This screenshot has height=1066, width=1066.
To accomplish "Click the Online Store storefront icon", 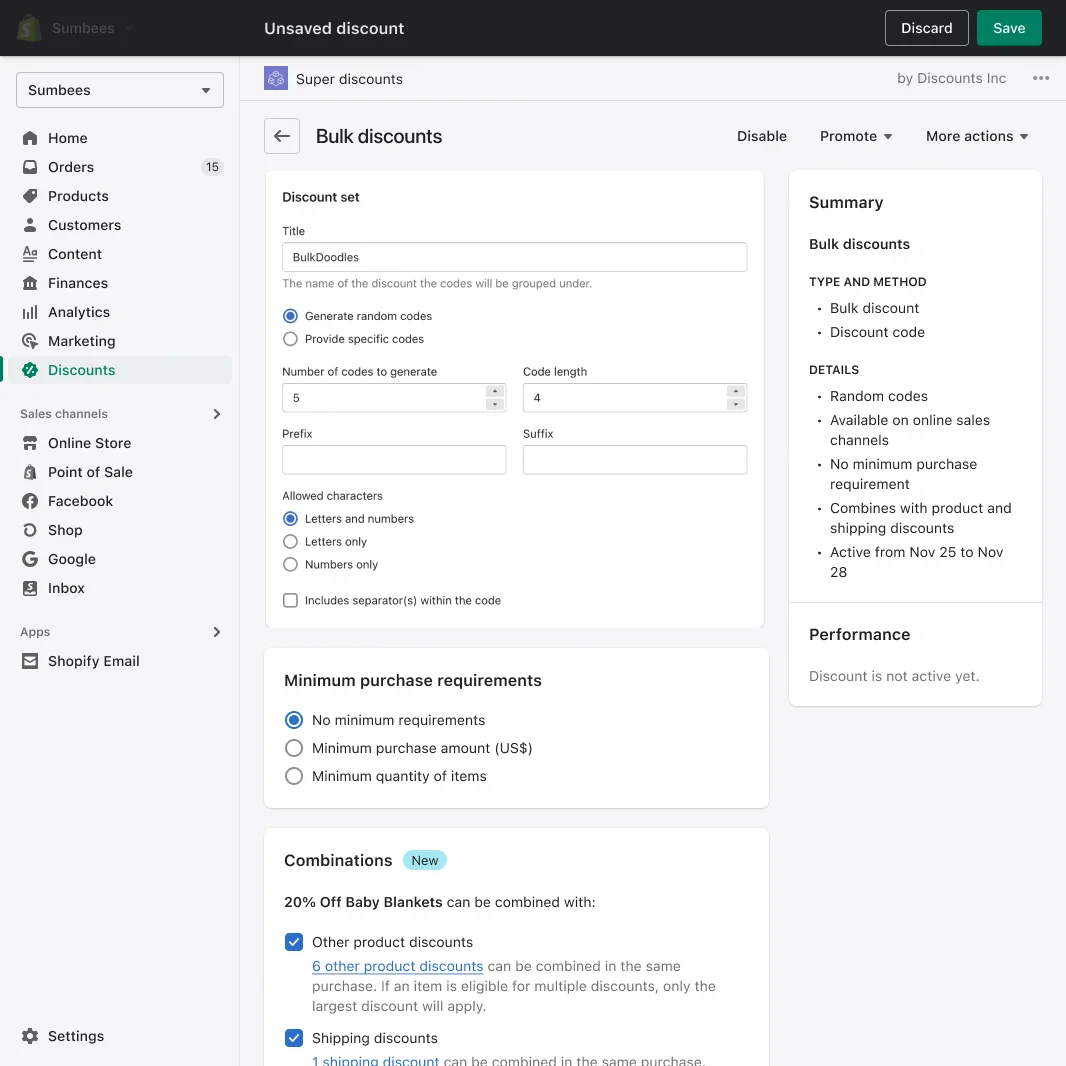I will [30, 443].
